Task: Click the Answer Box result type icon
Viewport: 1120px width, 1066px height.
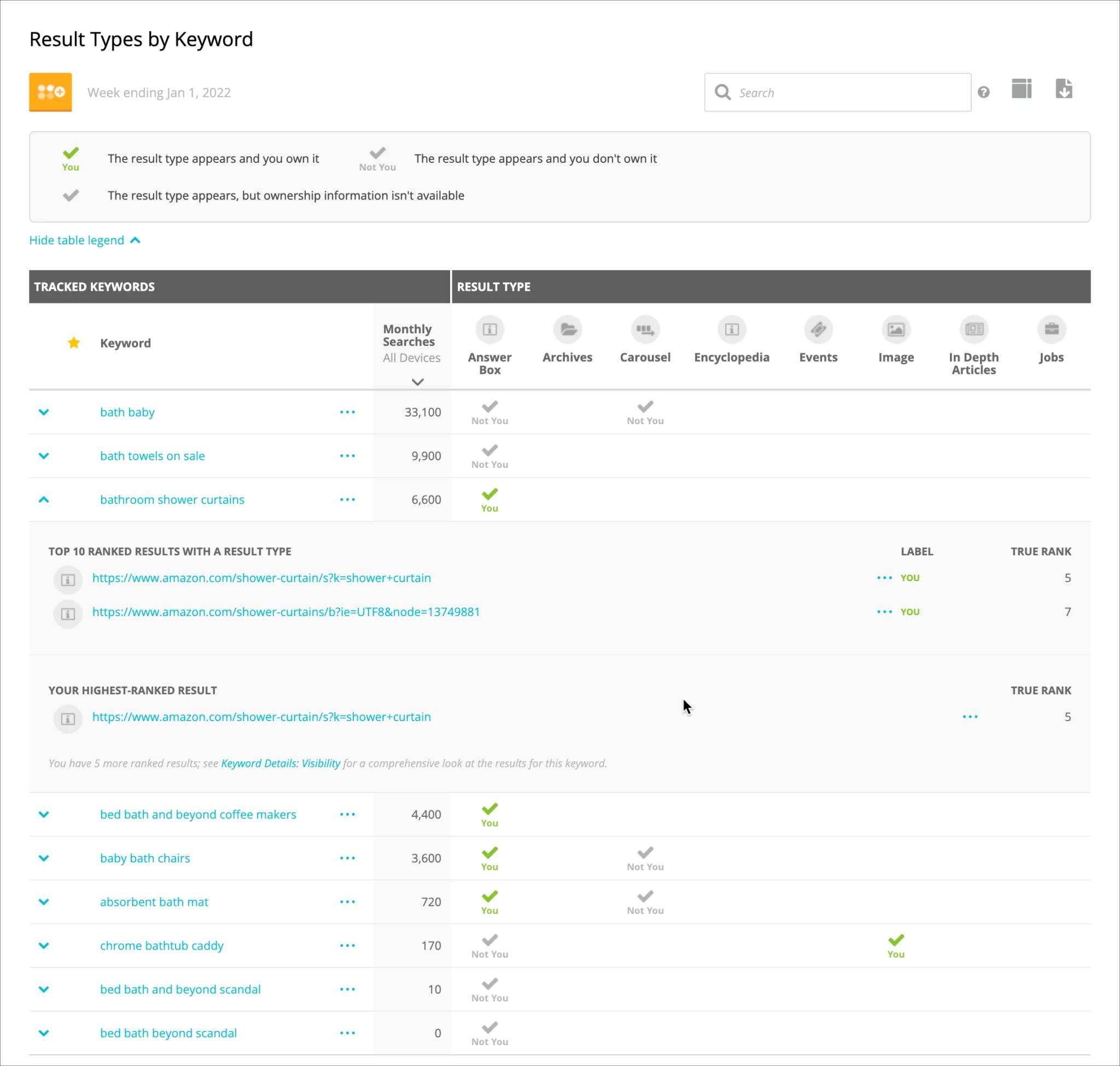Action: [x=489, y=330]
